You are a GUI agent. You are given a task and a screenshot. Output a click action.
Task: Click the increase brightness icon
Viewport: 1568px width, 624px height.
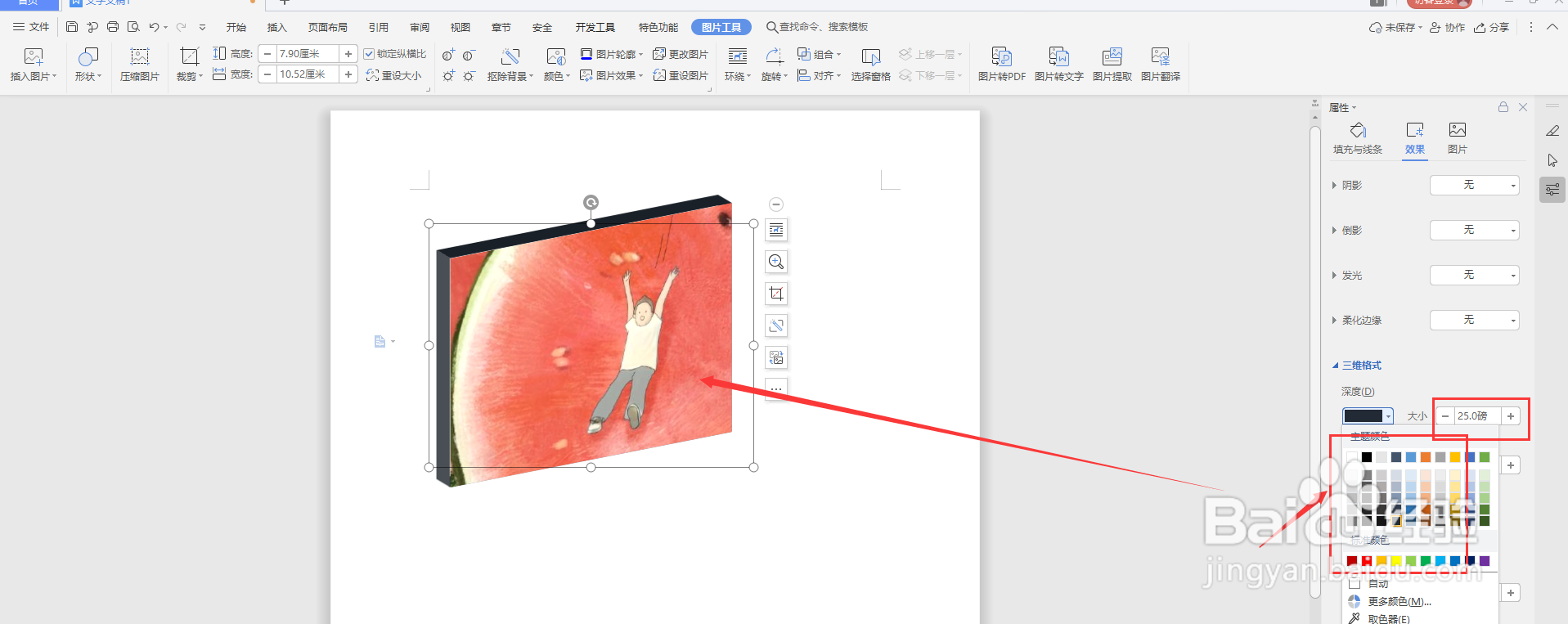tap(448, 75)
